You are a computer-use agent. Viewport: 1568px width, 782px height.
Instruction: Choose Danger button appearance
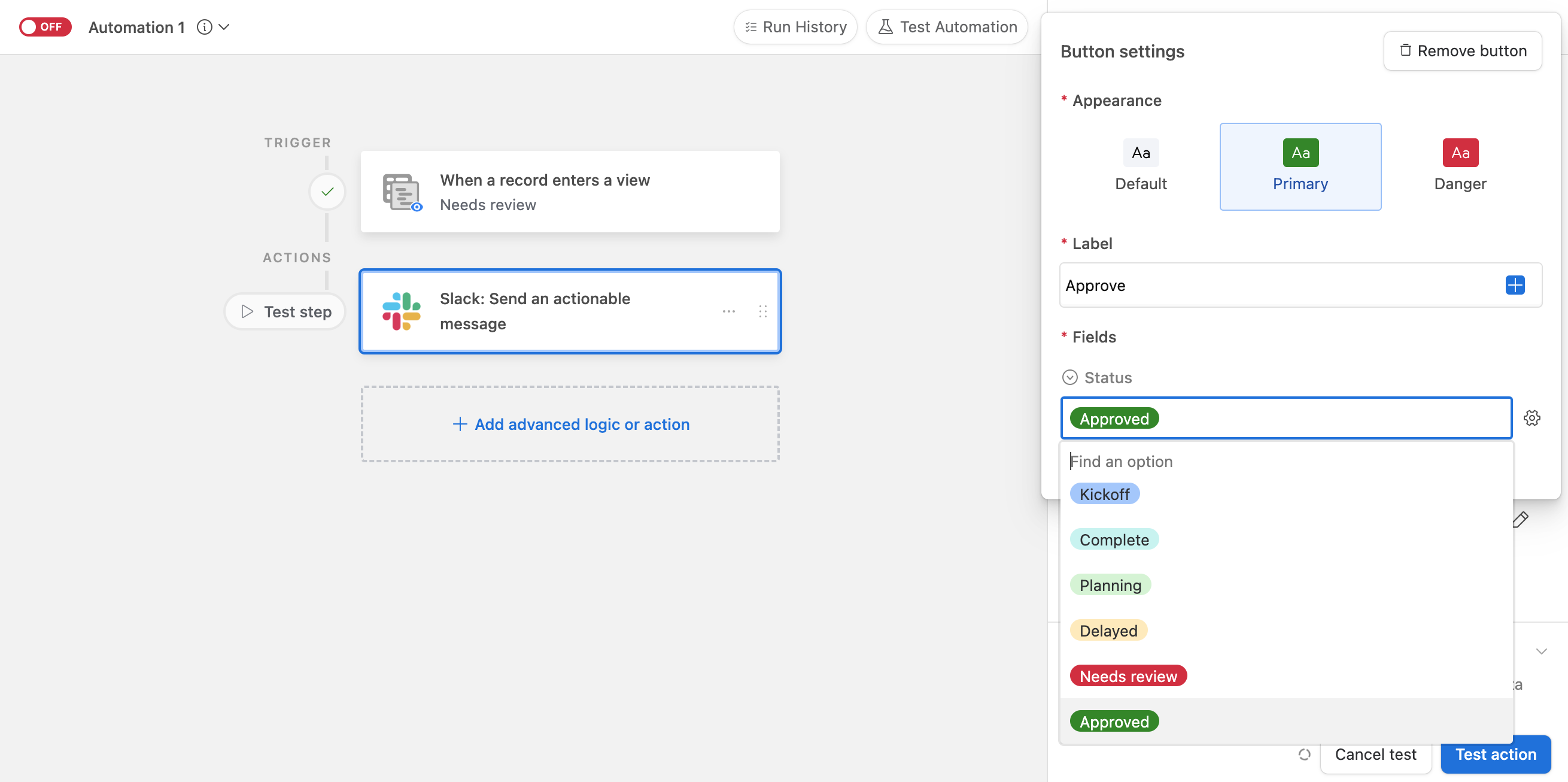click(x=1460, y=166)
